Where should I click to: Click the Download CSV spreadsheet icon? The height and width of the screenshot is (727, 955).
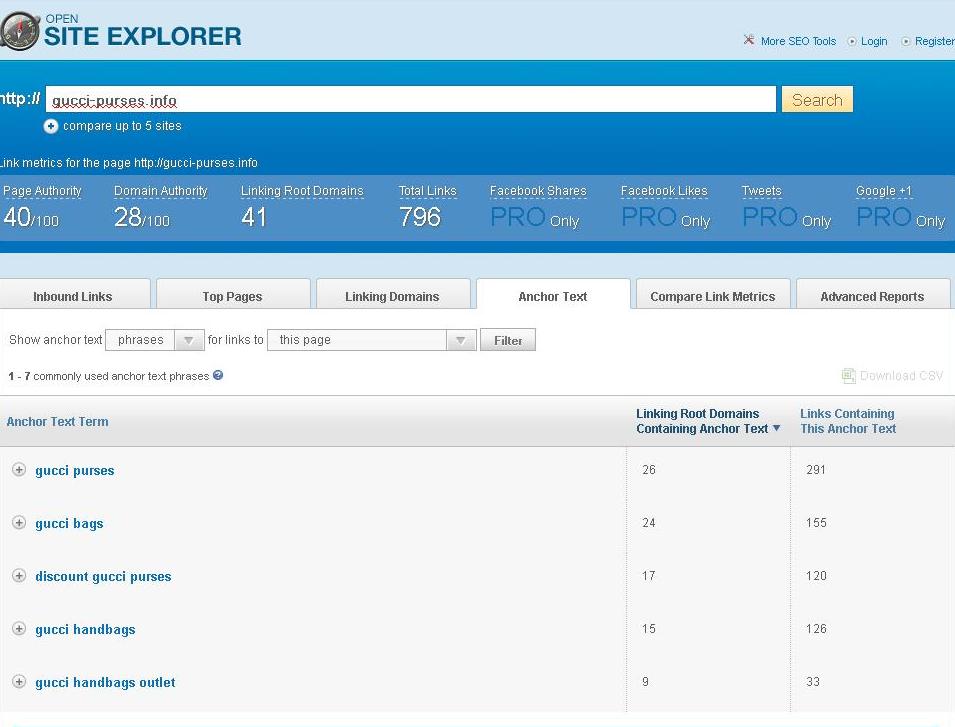click(848, 376)
